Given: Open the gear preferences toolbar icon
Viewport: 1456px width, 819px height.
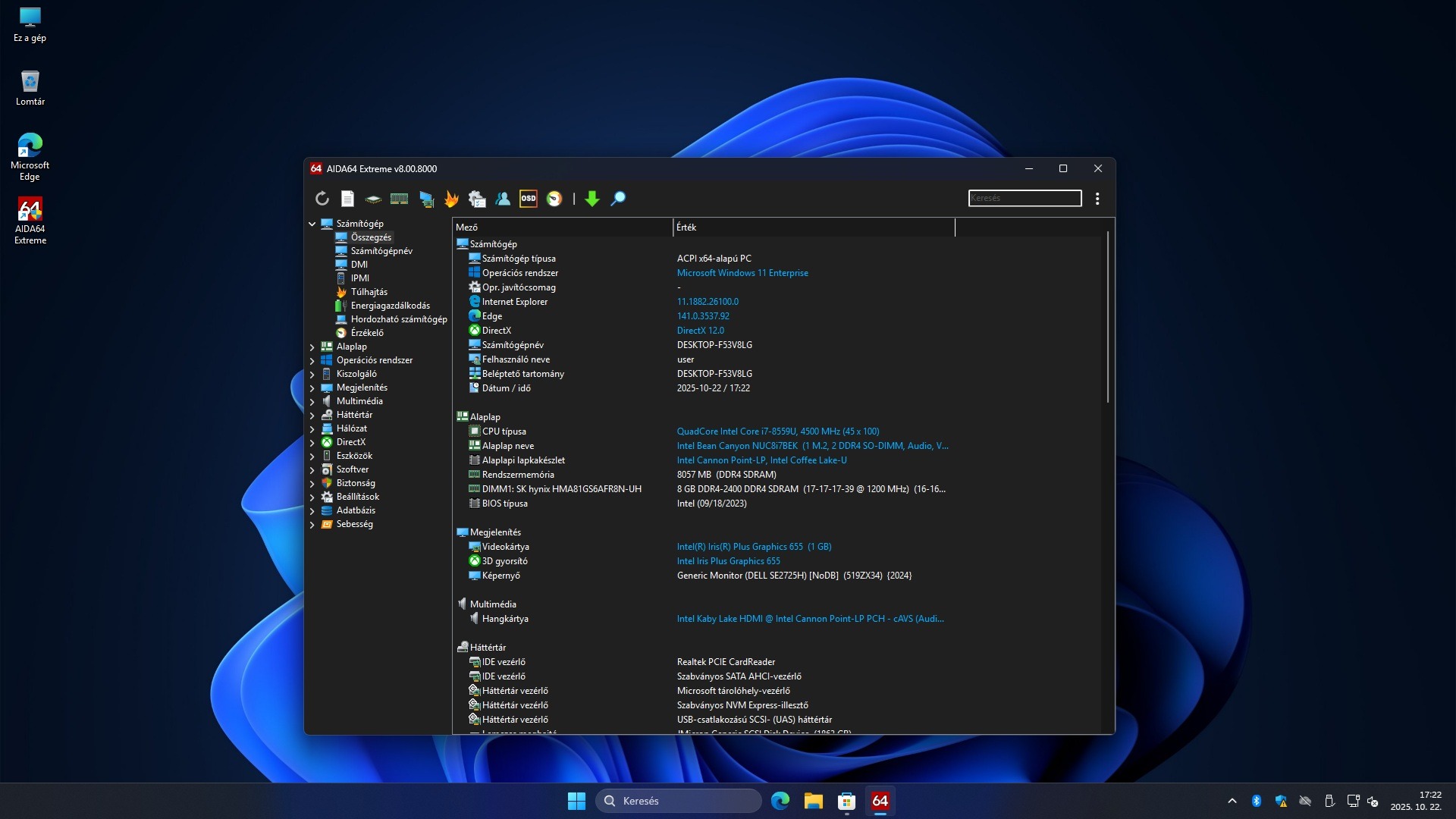Looking at the screenshot, I should tap(477, 199).
